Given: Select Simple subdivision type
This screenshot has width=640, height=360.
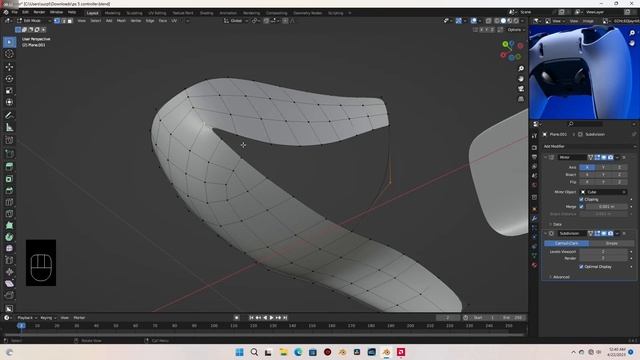Looking at the screenshot, I should coord(611,243).
